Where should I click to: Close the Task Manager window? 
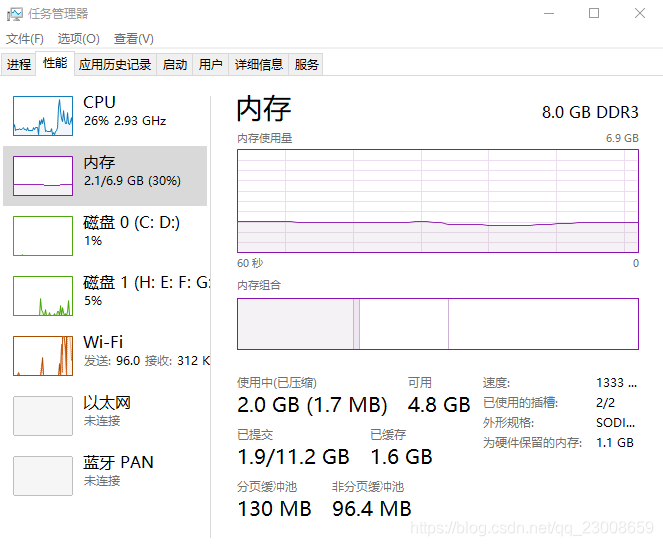[640, 14]
